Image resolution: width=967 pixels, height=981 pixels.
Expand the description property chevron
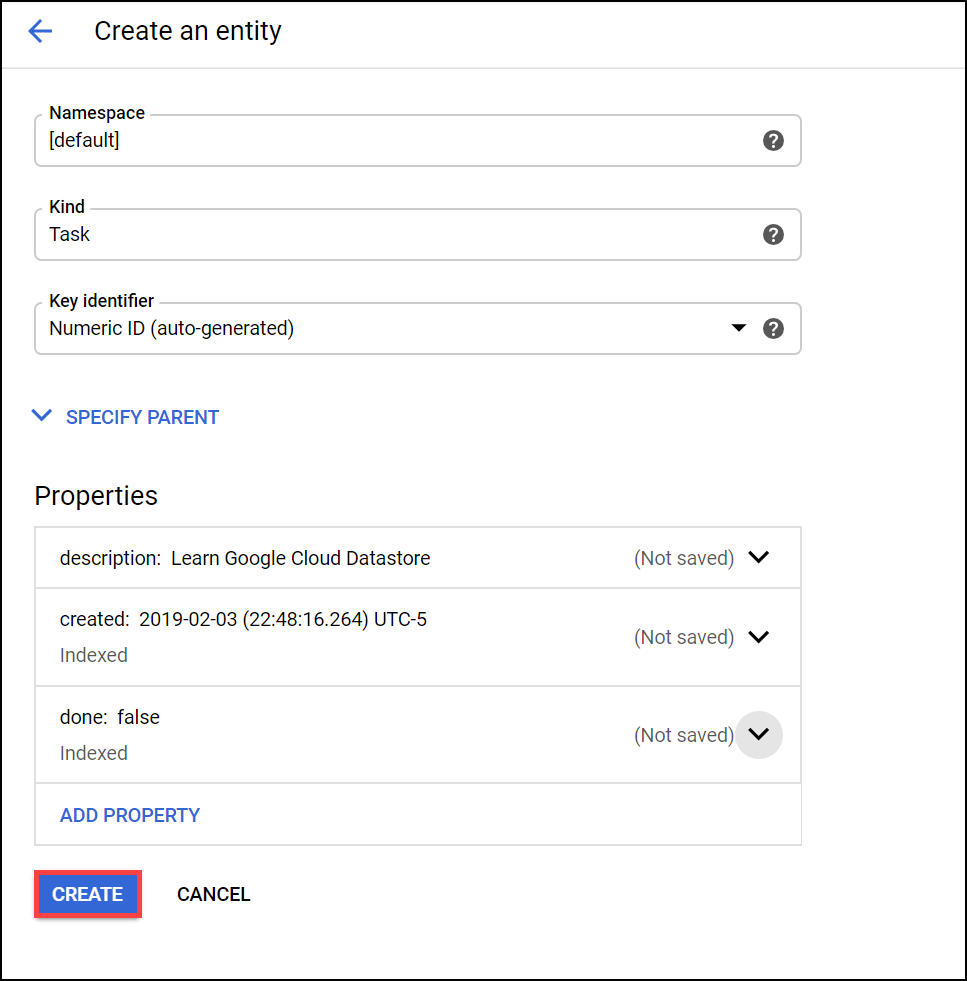[759, 557]
